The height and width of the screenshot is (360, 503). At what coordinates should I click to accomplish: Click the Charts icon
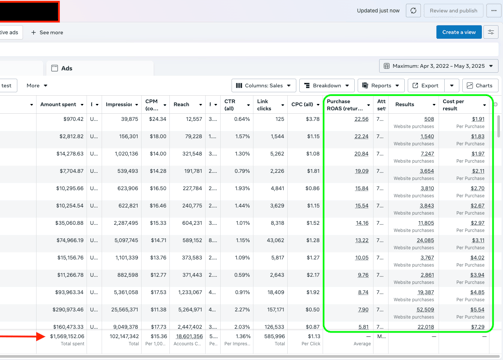[x=470, y=86]
